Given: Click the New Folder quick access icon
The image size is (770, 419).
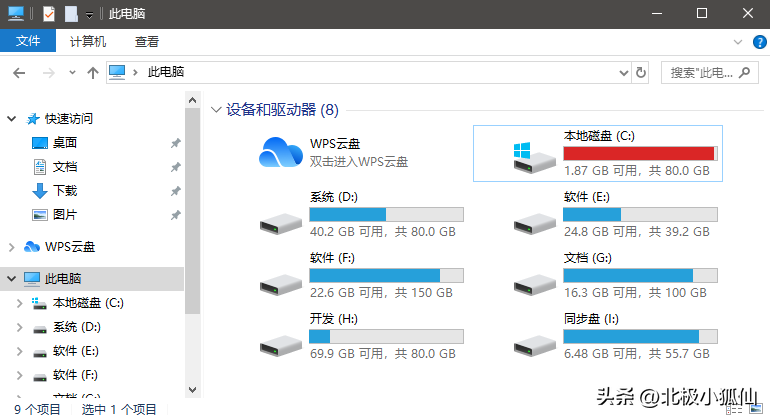Looking at the screenshot, I should pyautogui.click(x=71, y=14).
